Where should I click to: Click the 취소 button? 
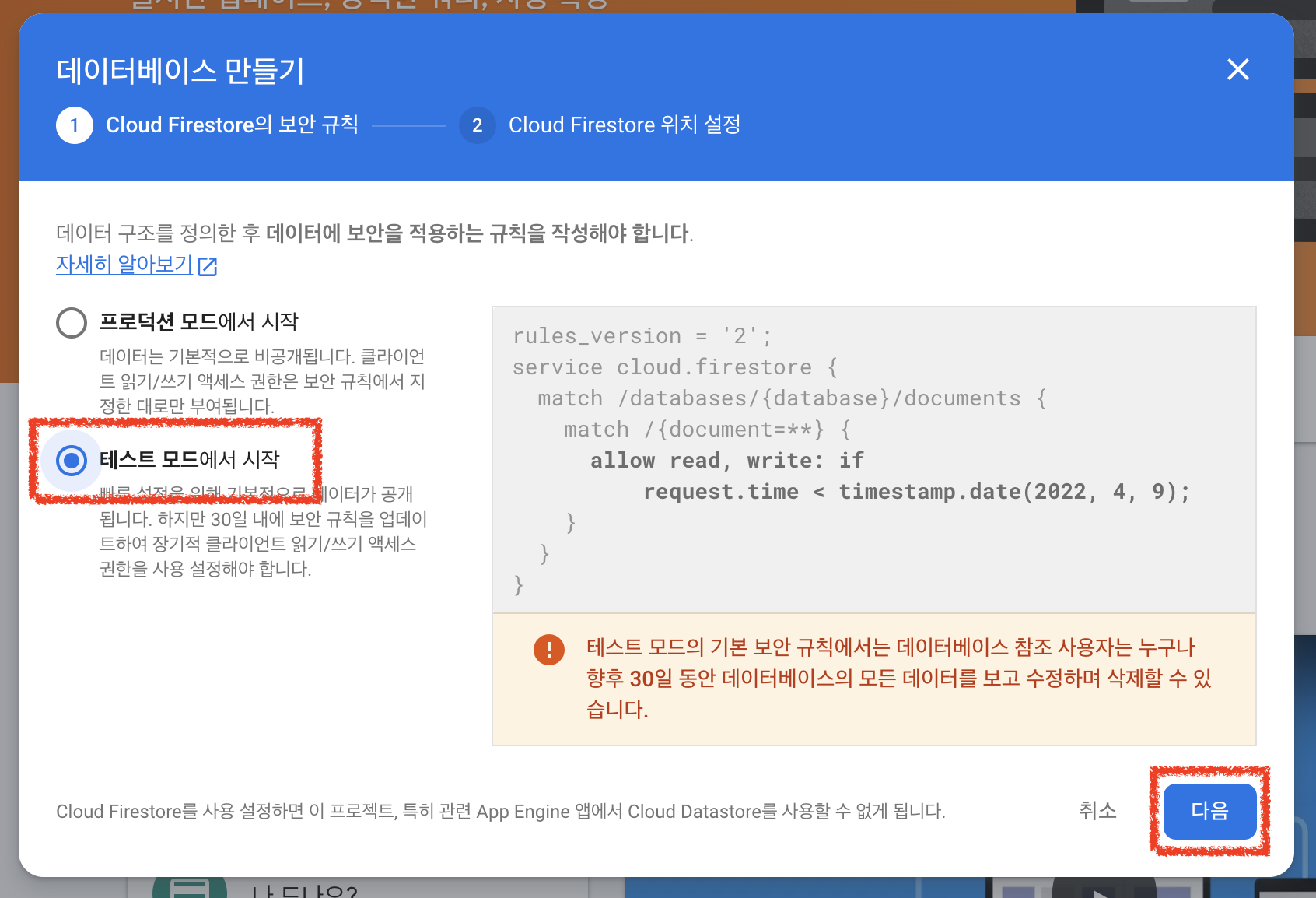(x=1097, y=811)
